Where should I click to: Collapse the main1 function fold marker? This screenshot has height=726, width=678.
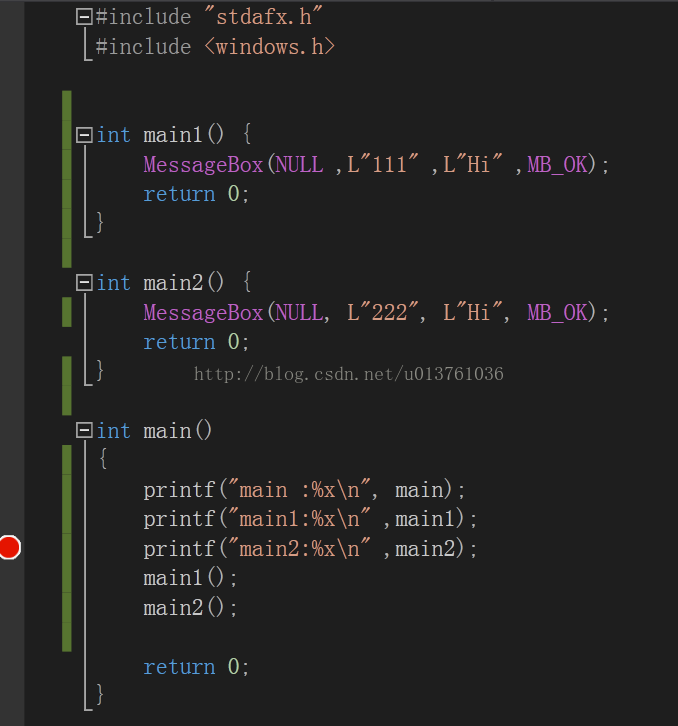(x=84, y=135)
